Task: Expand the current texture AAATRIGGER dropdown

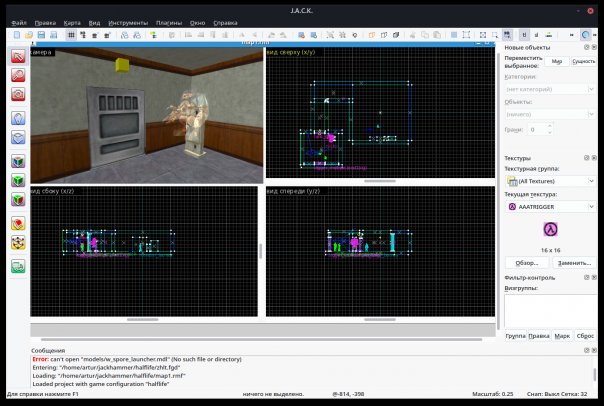Action: pyautogui.click(x=550, y=206)
